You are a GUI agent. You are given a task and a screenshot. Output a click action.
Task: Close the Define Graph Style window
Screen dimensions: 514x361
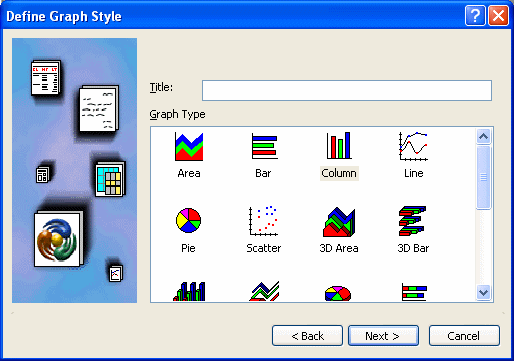click(498, 15)
